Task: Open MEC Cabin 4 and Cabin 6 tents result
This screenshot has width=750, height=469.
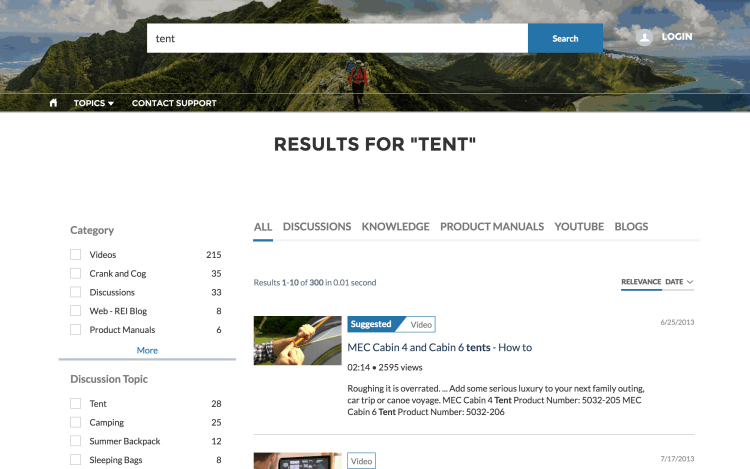Action: pyautogui.click(x=439, y=347)
